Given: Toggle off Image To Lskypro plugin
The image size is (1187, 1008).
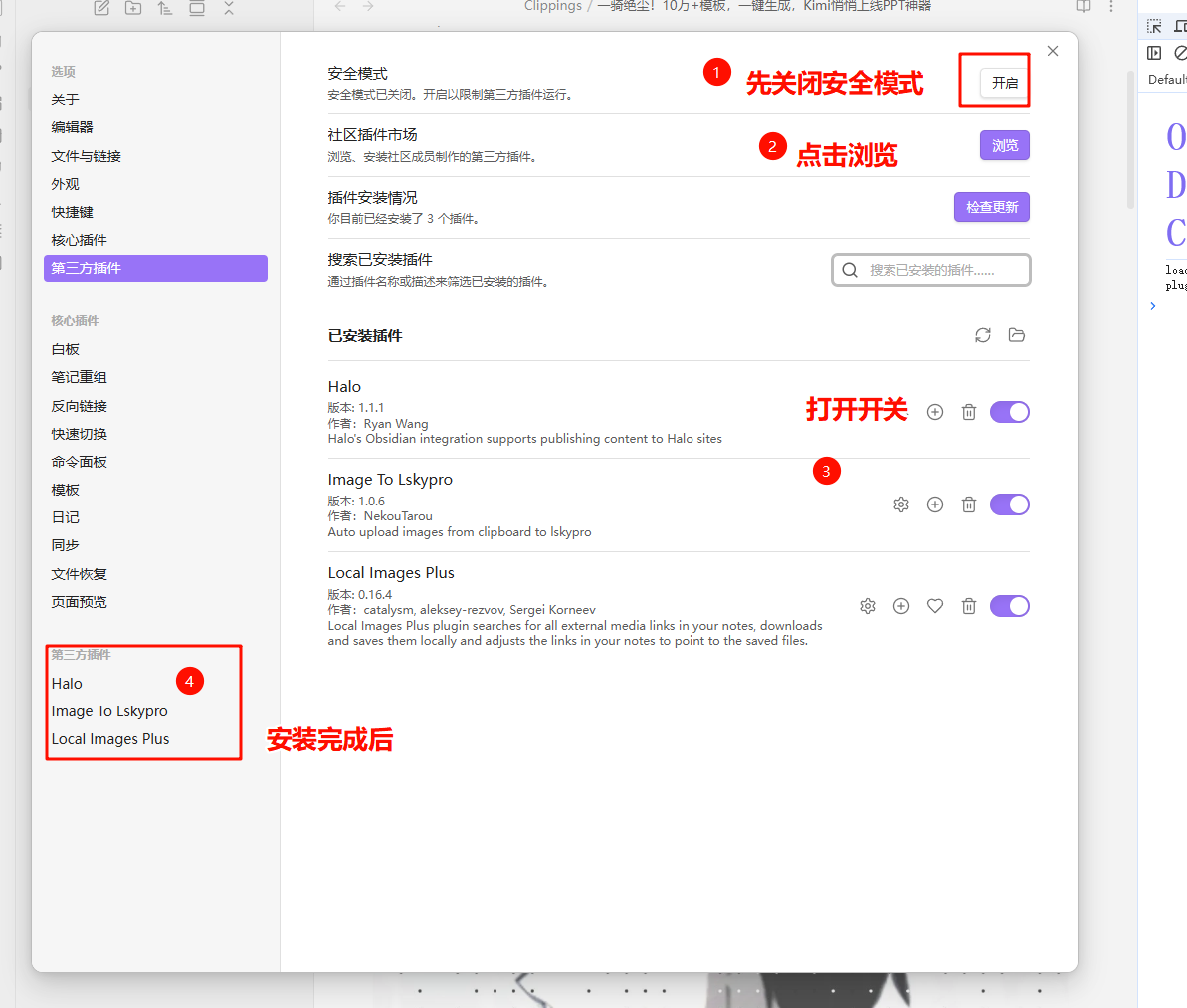Looking at the screenshot, I should pos(1009,504).
